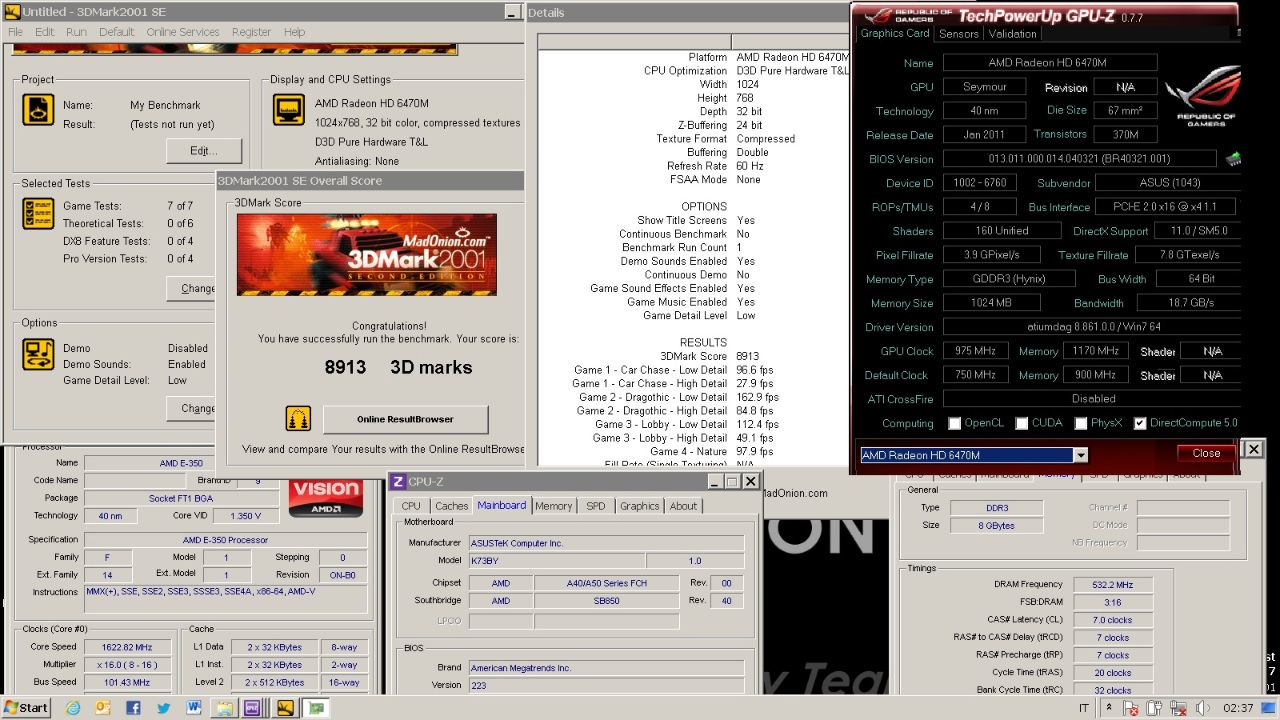
Task: Click the IT language indicator in tray
Action: [x=1084, y=708]
